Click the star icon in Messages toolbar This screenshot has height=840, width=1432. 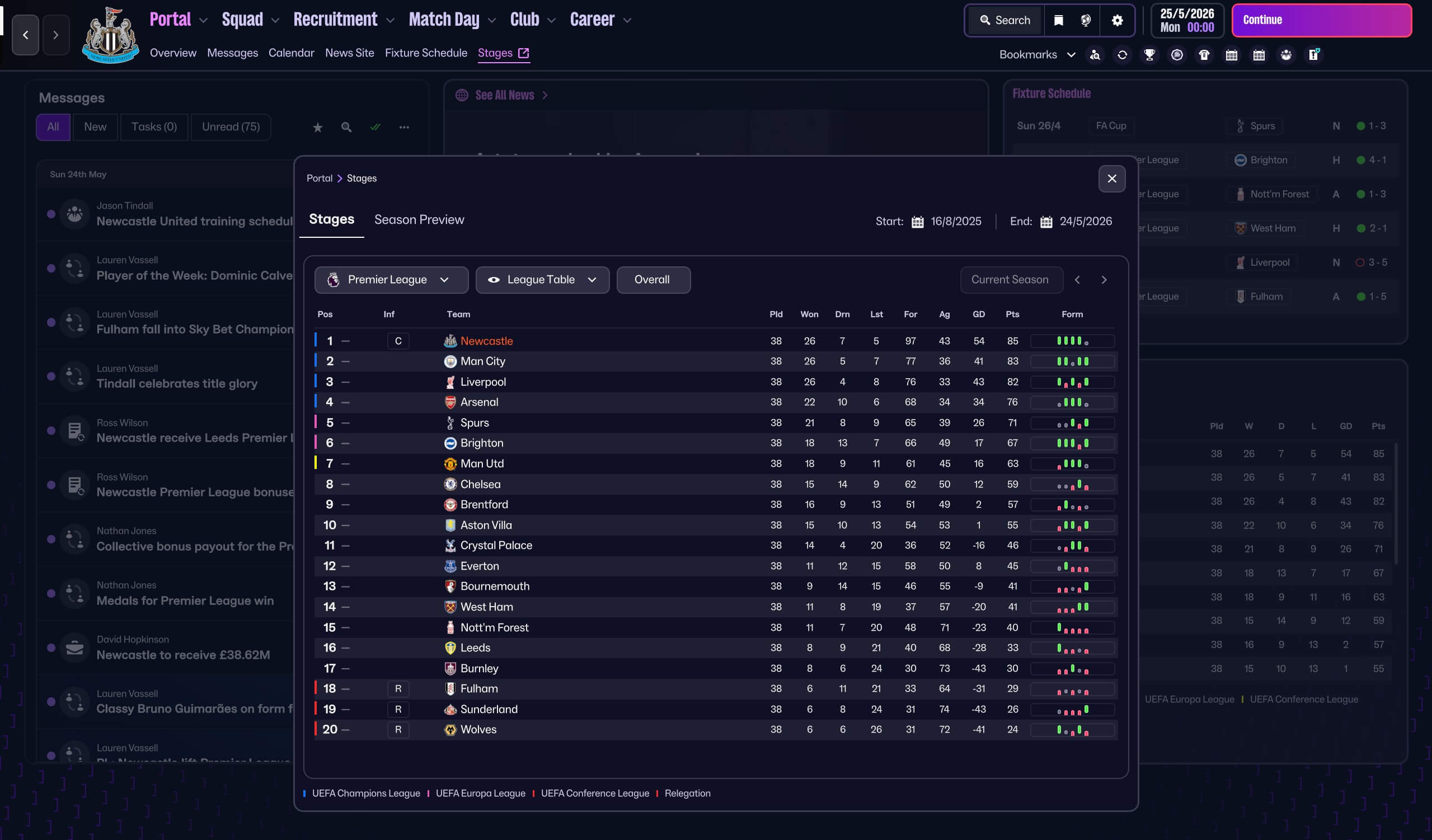point(318,127)
